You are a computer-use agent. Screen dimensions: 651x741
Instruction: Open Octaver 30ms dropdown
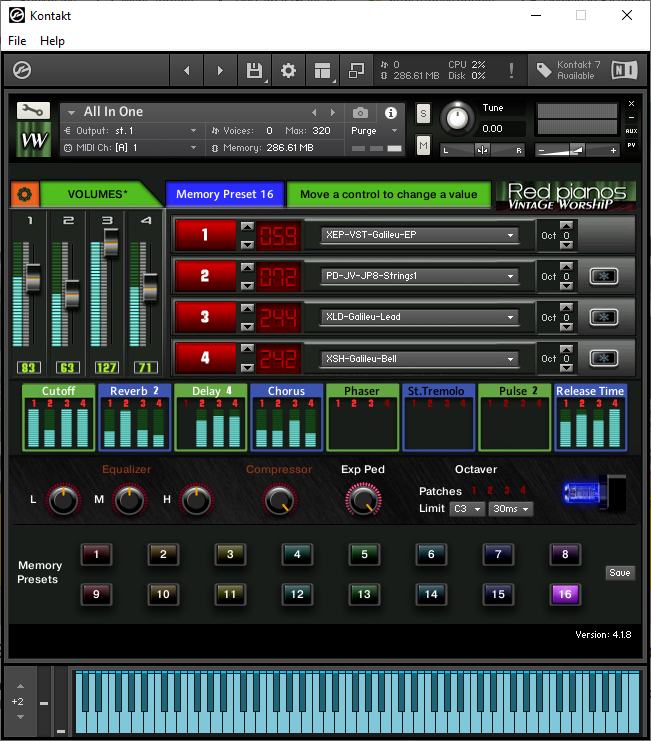[511, 509]
